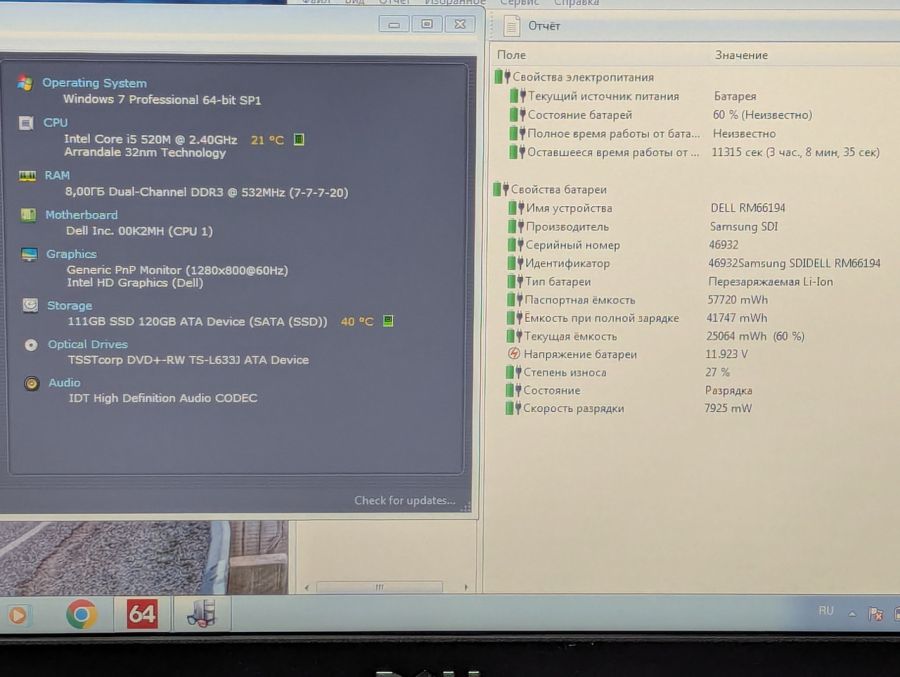Click the Напряжение батареи voltage icon
The image size is (900, 677).
pos(514,354)
